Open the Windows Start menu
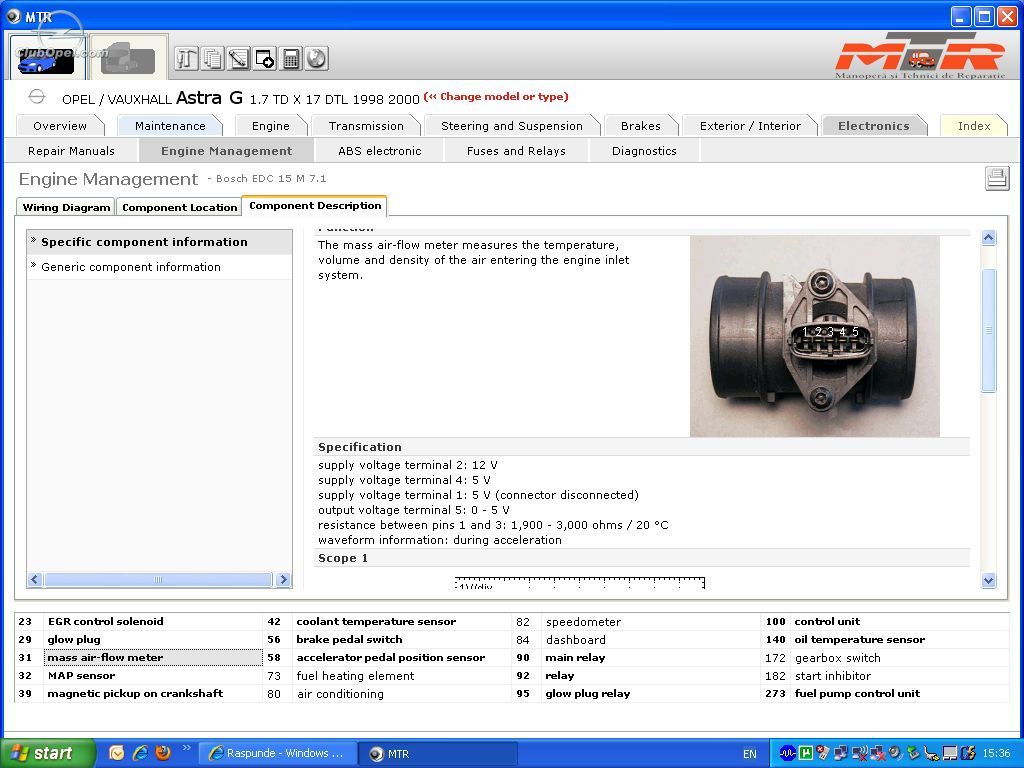Screen dimensions: 1024x768 (46, 753)
